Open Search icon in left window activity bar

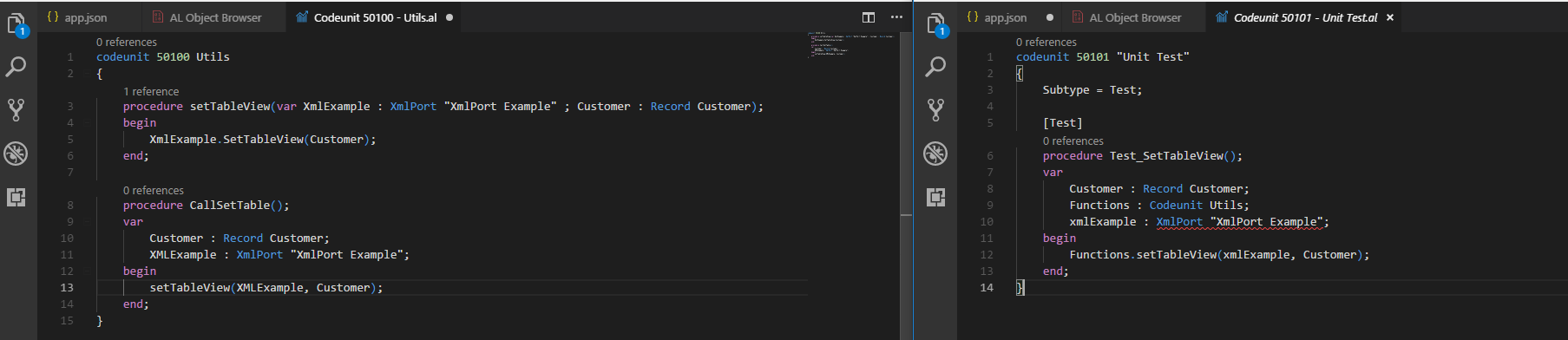(16, 67)
